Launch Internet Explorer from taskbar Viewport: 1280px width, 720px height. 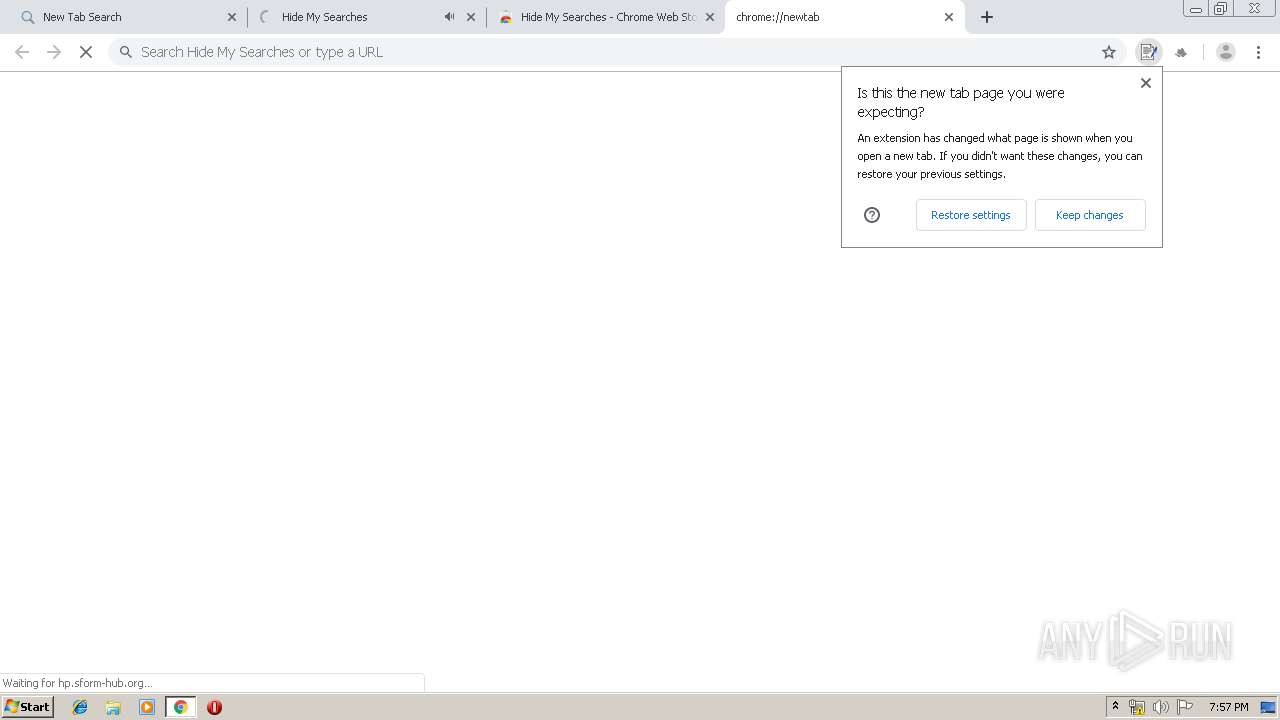tap(80, 707)
